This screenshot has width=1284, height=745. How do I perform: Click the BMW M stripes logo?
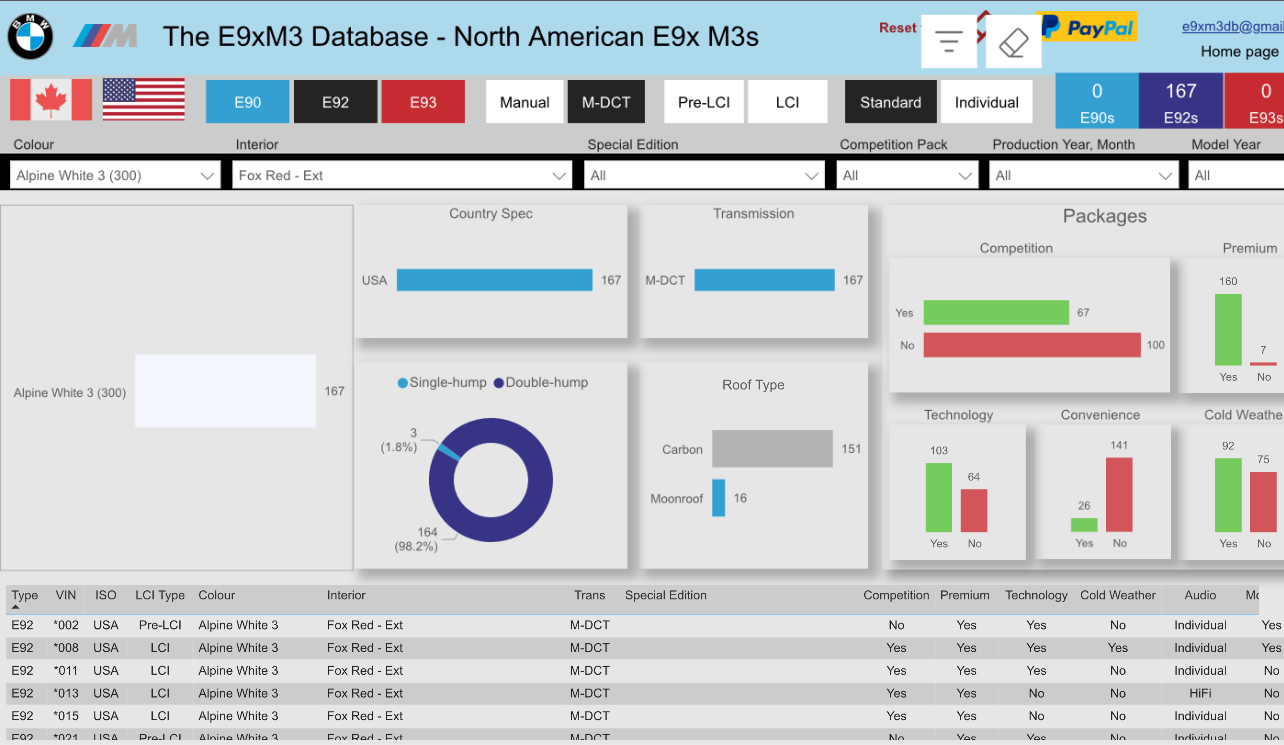point(105,37)
